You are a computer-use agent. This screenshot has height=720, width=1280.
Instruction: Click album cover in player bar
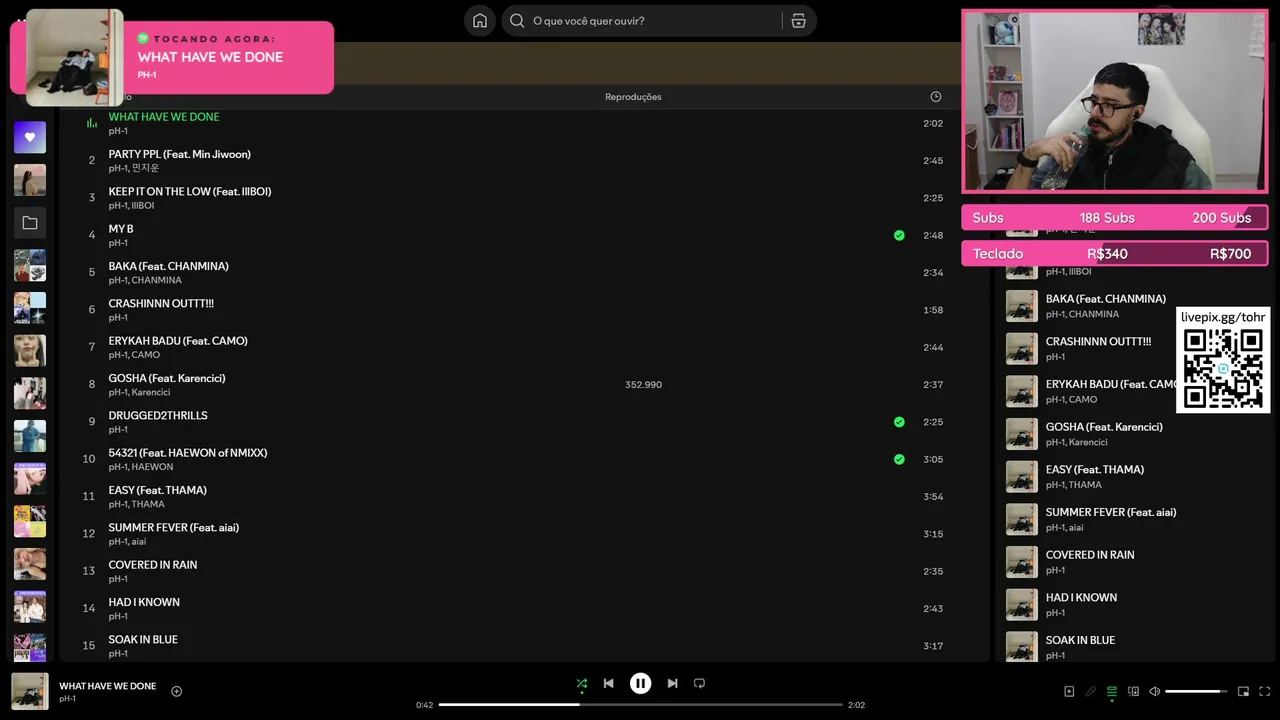pos(30,691)
